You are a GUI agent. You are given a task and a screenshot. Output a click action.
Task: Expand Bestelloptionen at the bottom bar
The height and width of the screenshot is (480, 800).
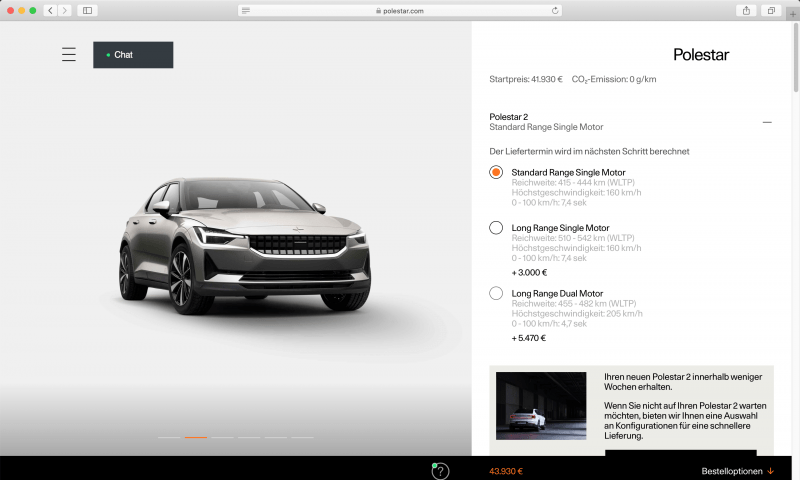[738, 471]
